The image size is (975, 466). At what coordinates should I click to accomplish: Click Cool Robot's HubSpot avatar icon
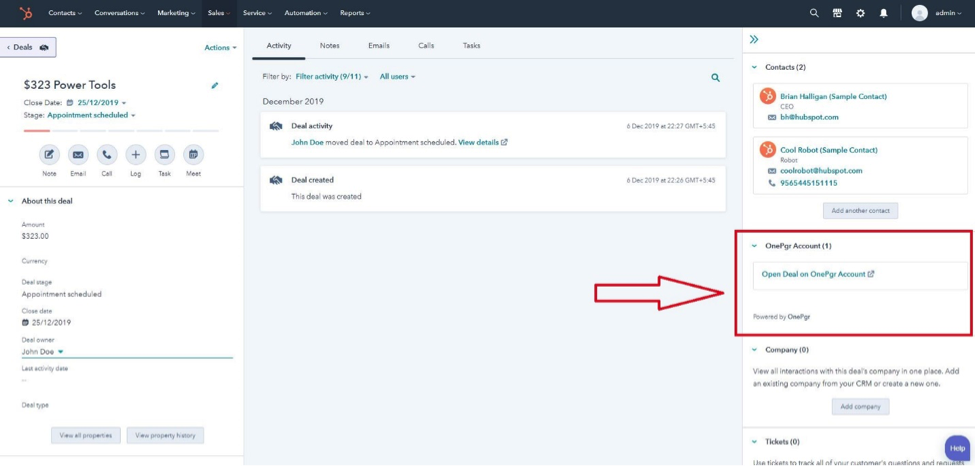(x=768, y=149)
